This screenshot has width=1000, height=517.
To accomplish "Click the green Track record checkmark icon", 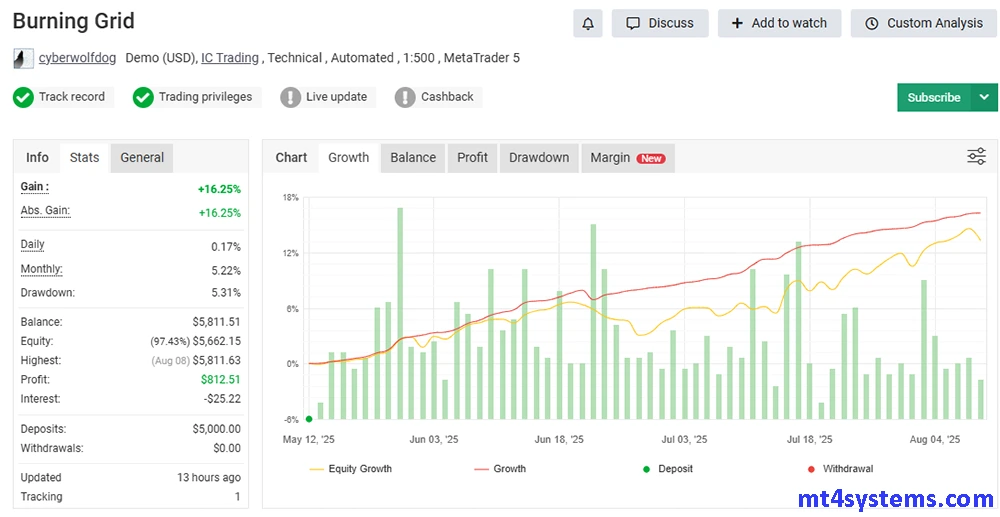I will coord(24,97).
